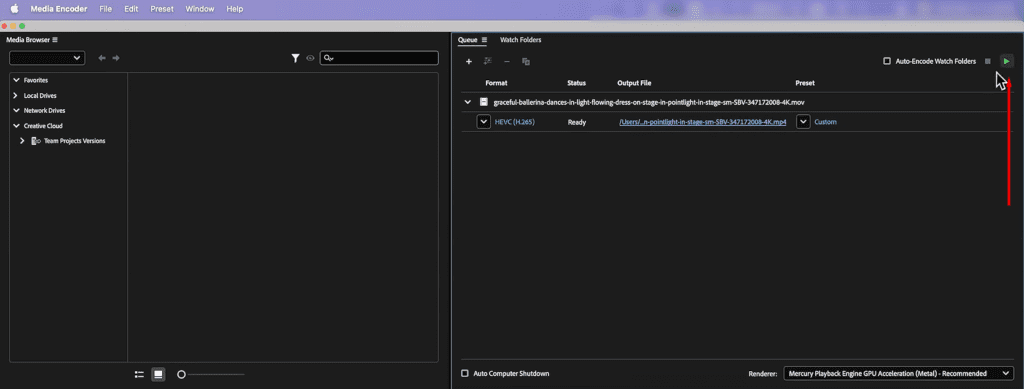Click the Output File column header
This screenshot has width=1024, height=389.
tap(634, 83)
